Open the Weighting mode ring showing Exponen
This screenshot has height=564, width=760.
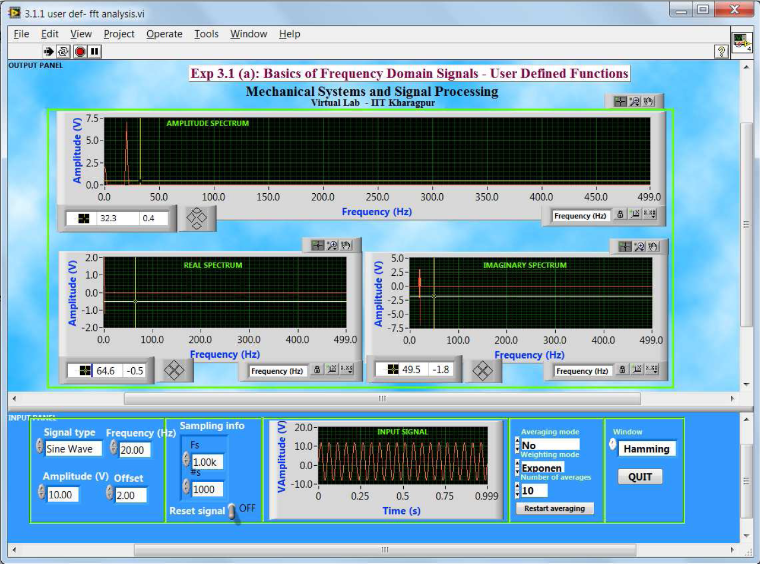[542, 468]
